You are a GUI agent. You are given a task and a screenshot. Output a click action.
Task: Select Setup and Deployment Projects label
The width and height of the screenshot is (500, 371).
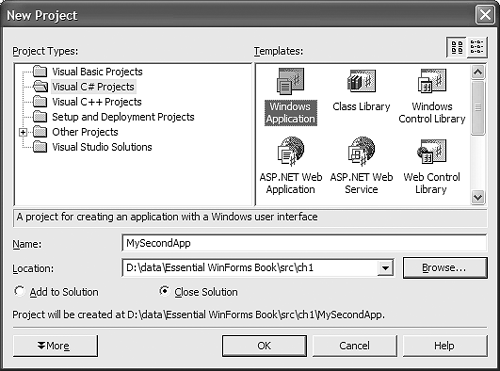click(123, 117)
